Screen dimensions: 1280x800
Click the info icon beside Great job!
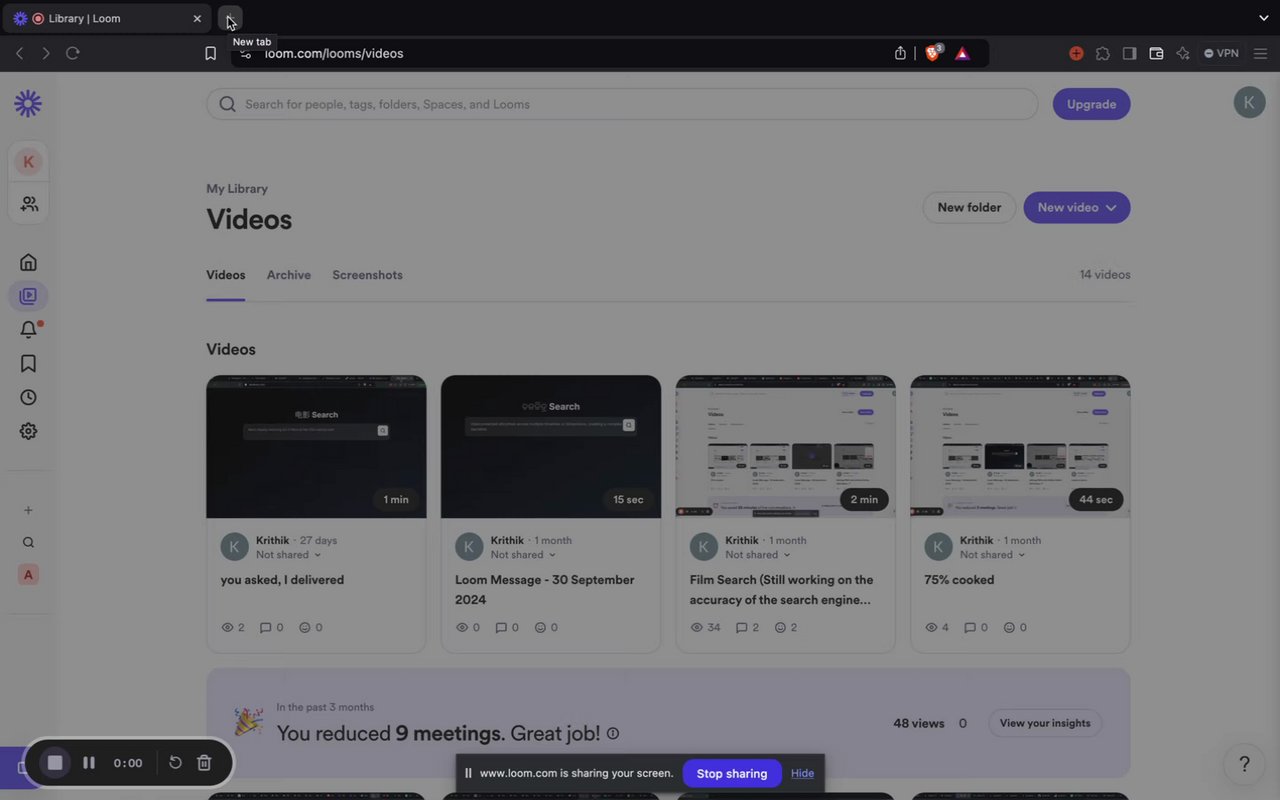click(x=613, y=734)
